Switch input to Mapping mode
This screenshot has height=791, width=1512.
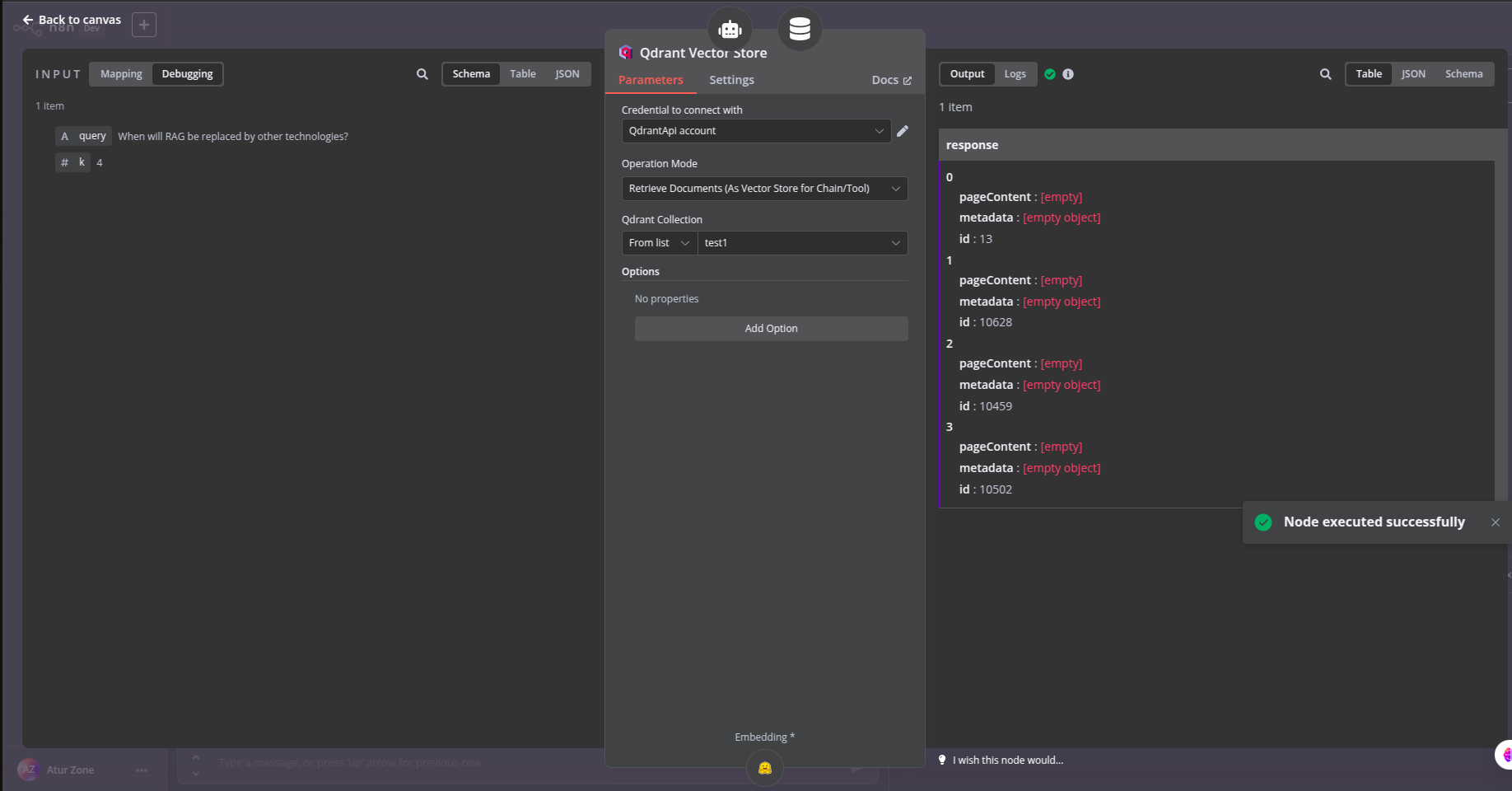[121, 74]
